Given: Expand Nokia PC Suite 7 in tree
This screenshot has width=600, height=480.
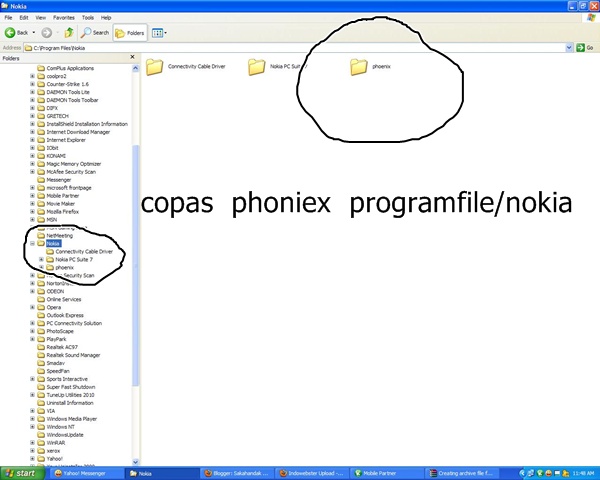Looking at the screenshot, I should click(42, 260).
